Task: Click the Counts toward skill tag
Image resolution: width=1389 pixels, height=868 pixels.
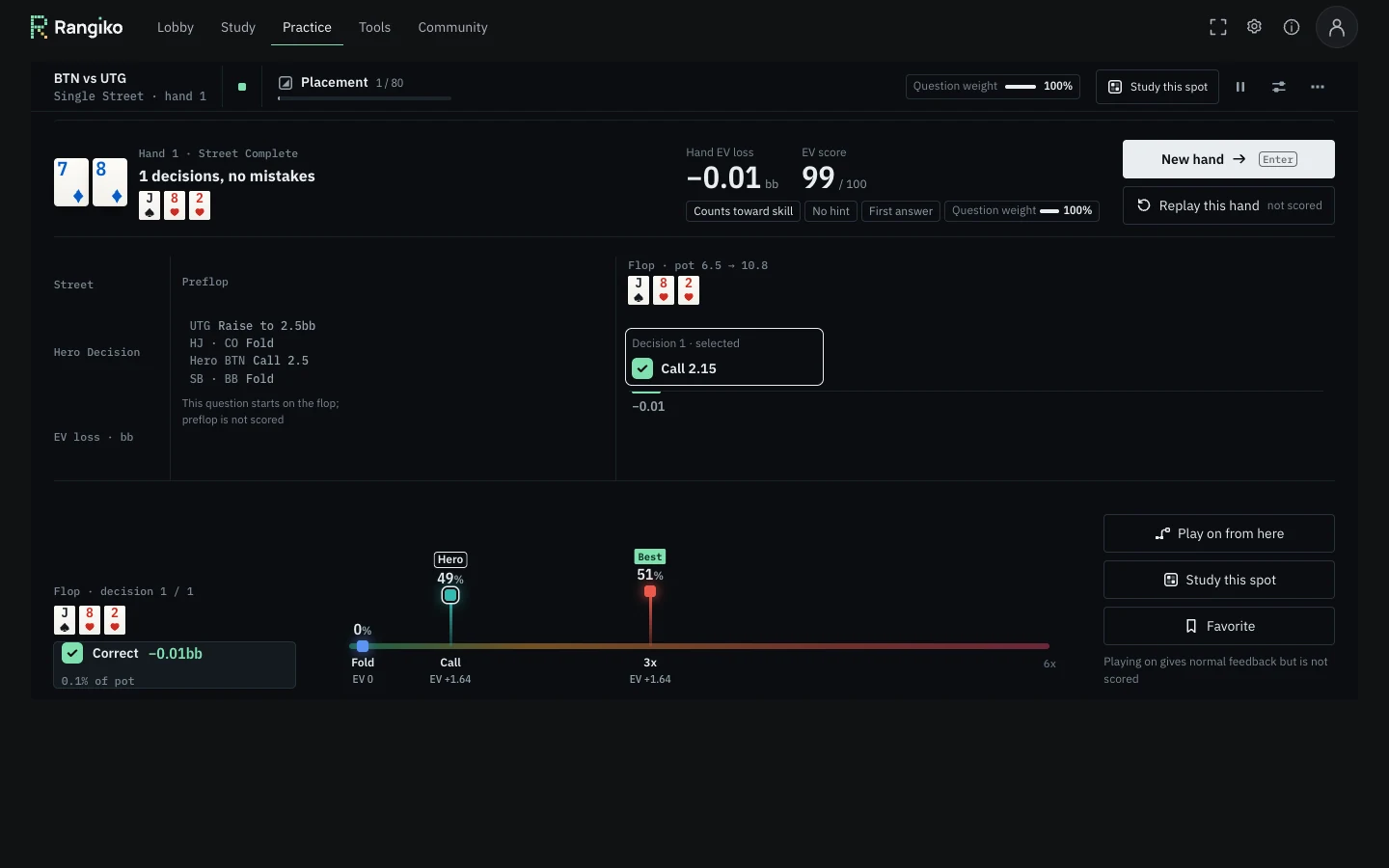Action: coord(743,211)
